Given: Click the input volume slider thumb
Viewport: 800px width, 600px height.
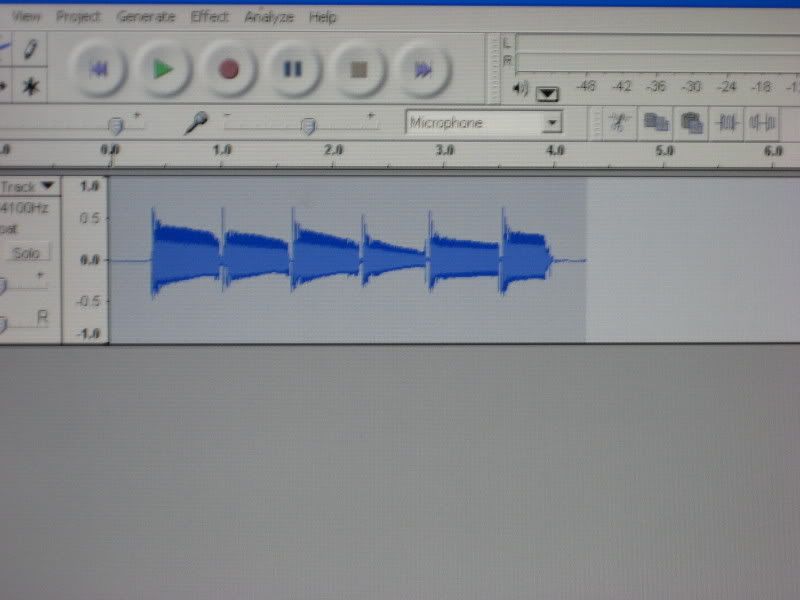Looking at the screenshot, I should point(308,126).
